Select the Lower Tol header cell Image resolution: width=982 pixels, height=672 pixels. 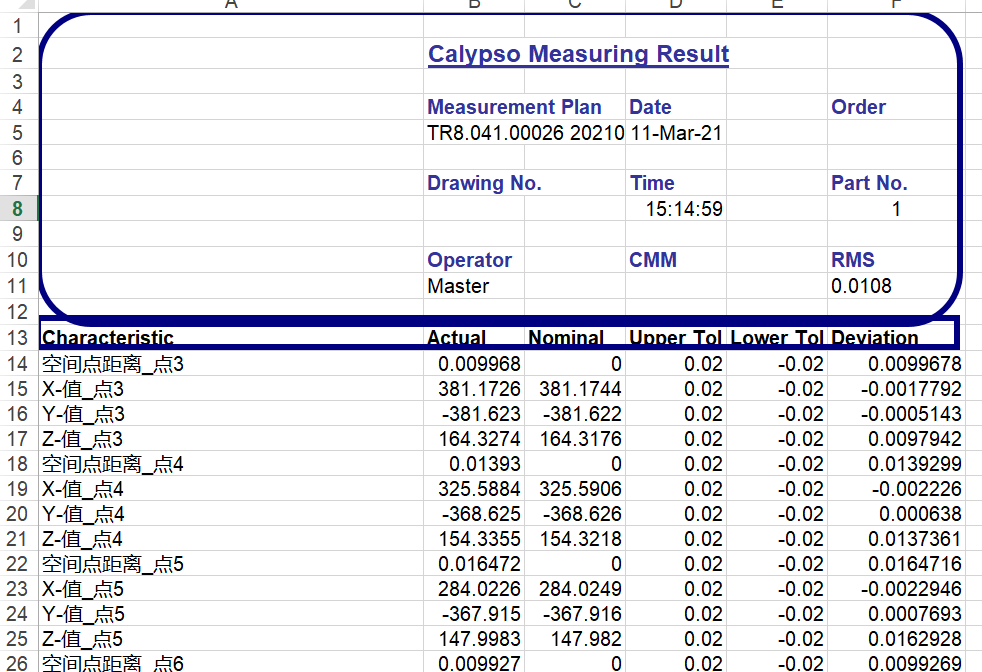(777, 338)
